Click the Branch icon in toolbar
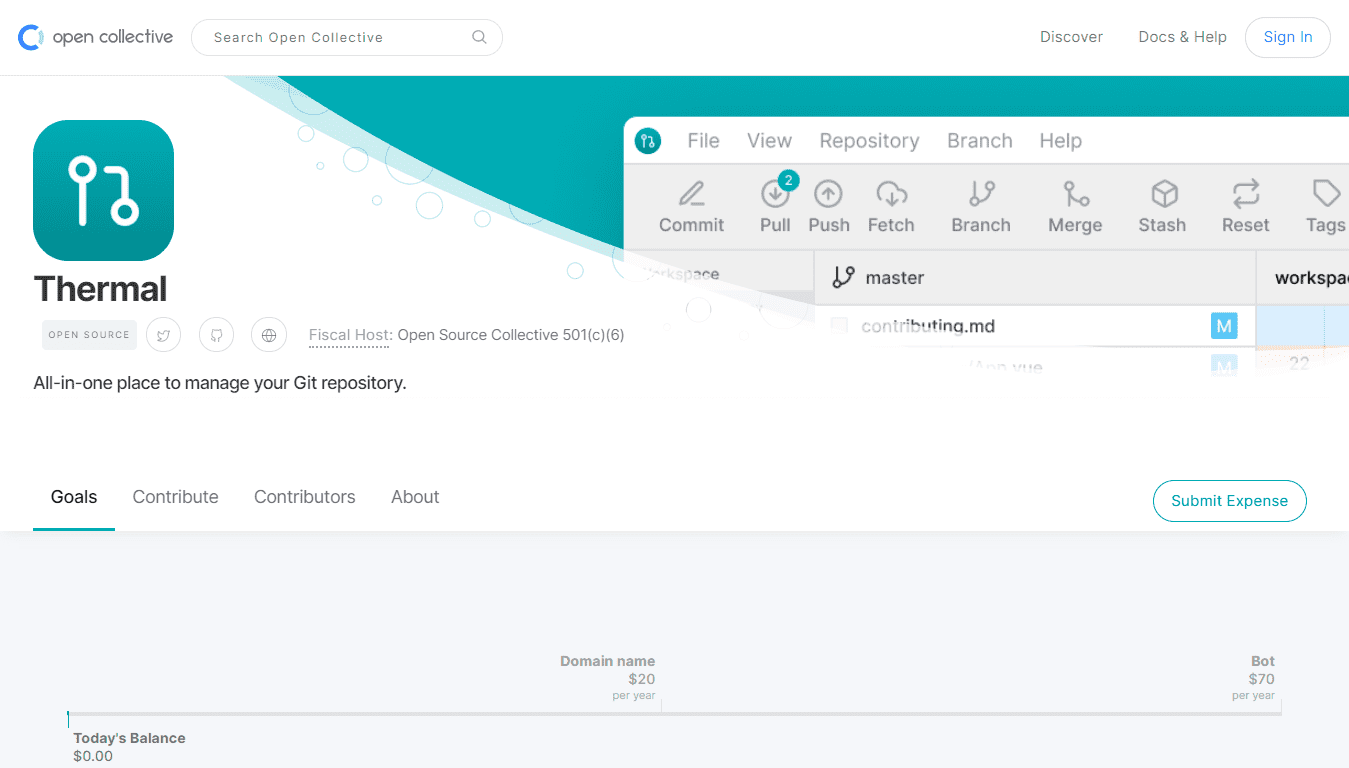This screenshot has height=768, width=1349. coord(981,193)
